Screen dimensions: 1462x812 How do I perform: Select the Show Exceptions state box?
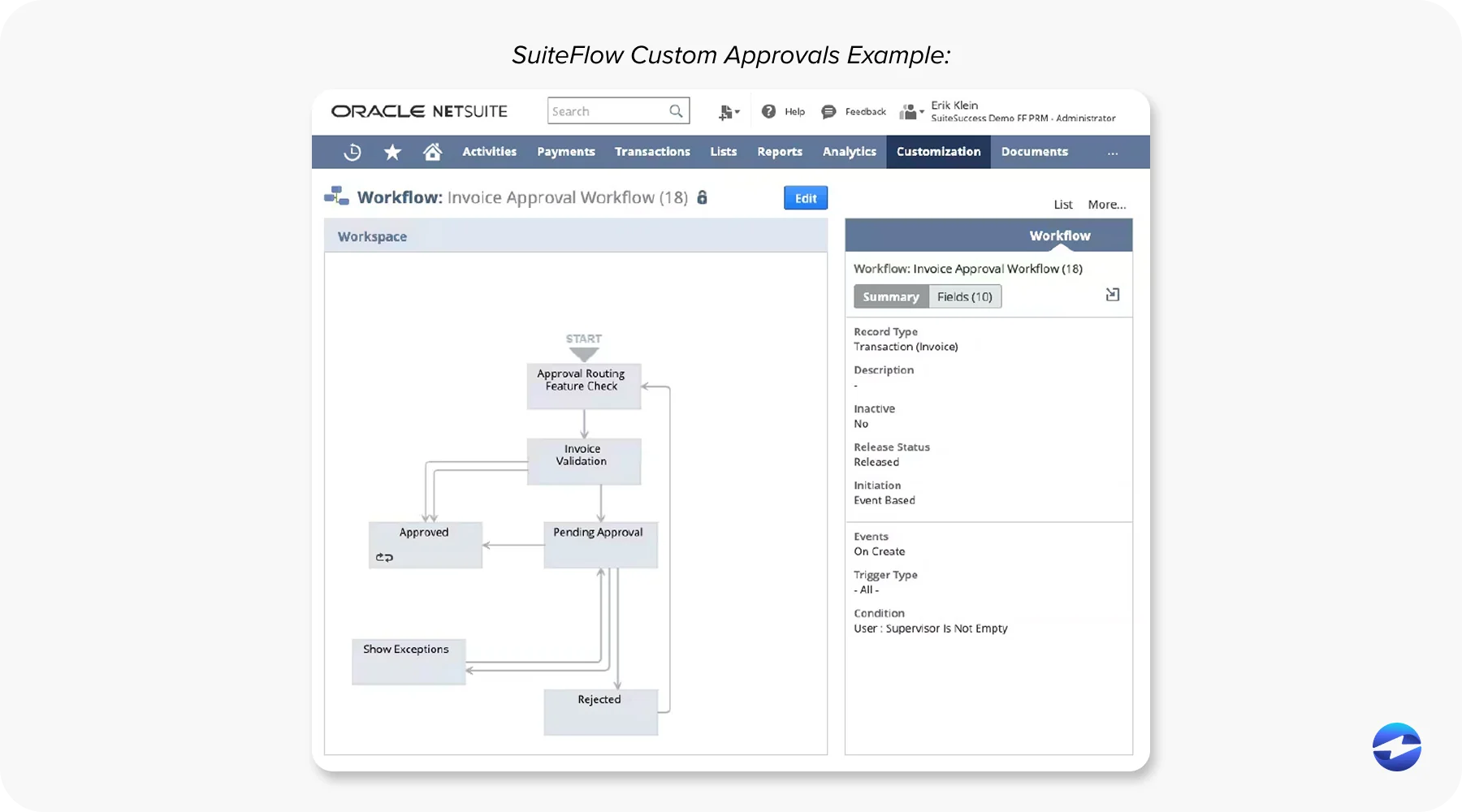[409, 662]
